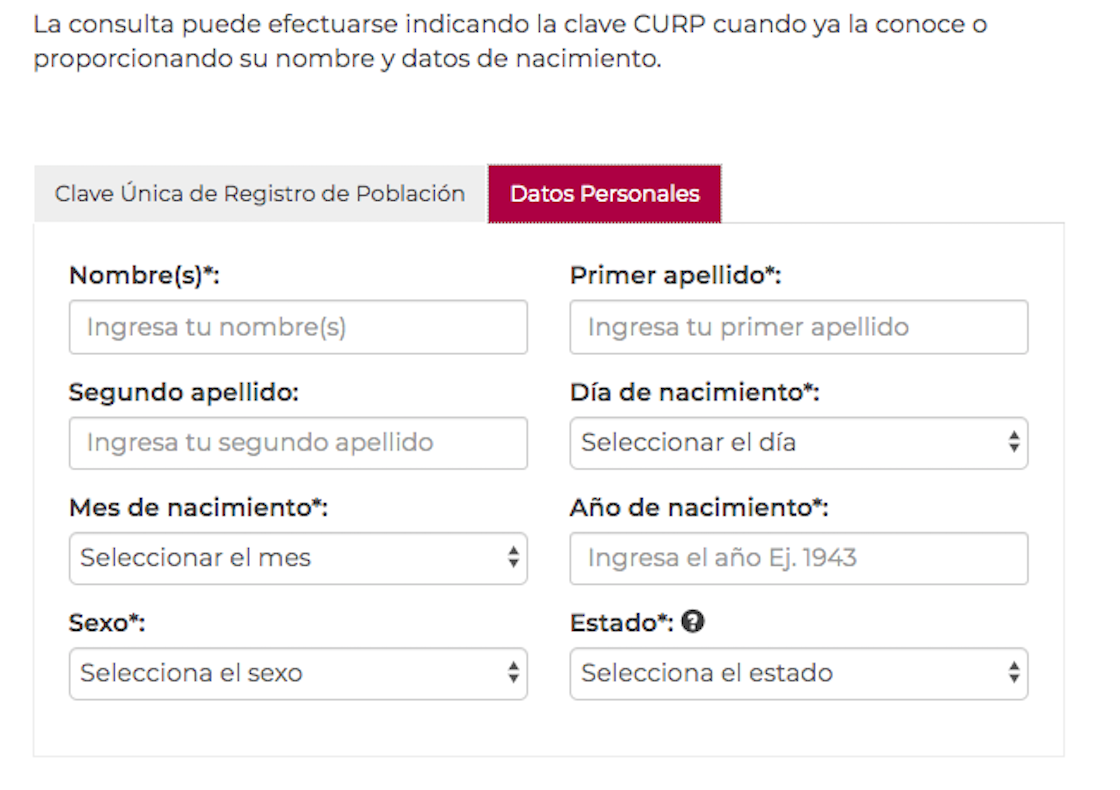Click the Nombre(s)* field label

(x=144, y=276)
